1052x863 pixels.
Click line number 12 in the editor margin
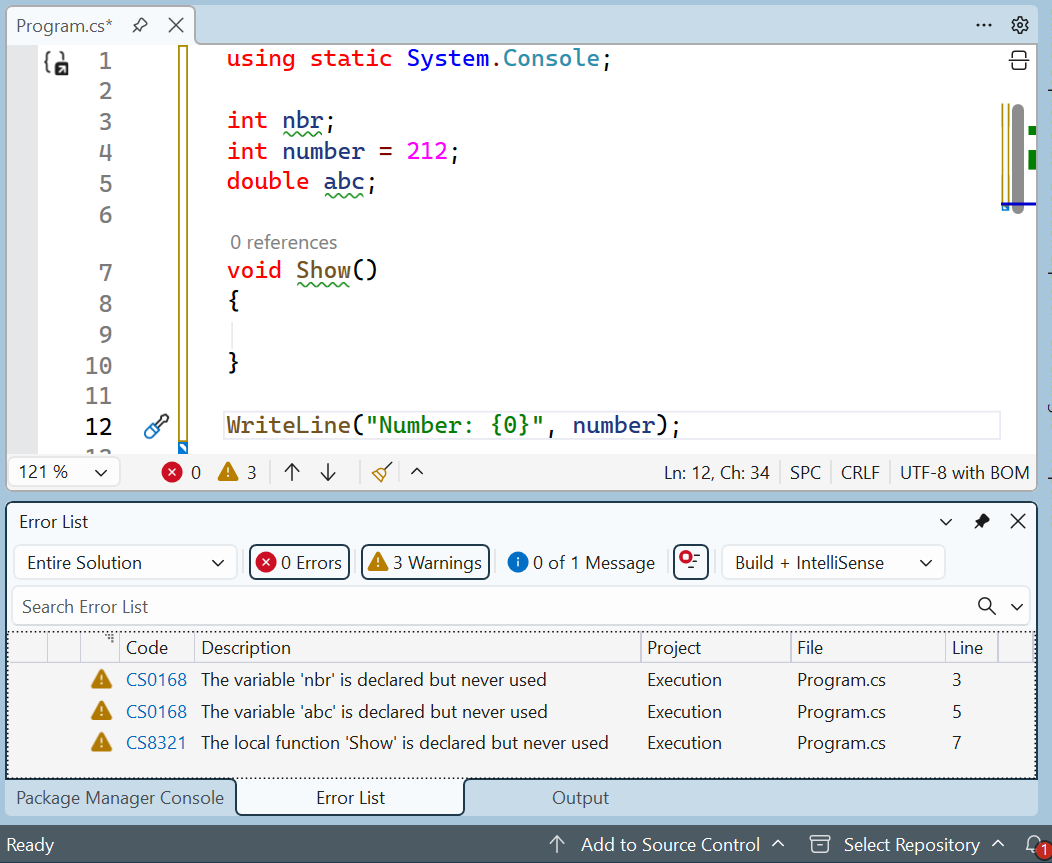(x=98, y=427)
